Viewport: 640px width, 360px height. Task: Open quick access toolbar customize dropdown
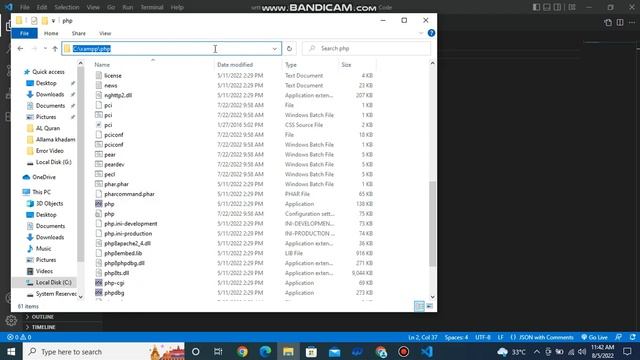pos(53,21)
